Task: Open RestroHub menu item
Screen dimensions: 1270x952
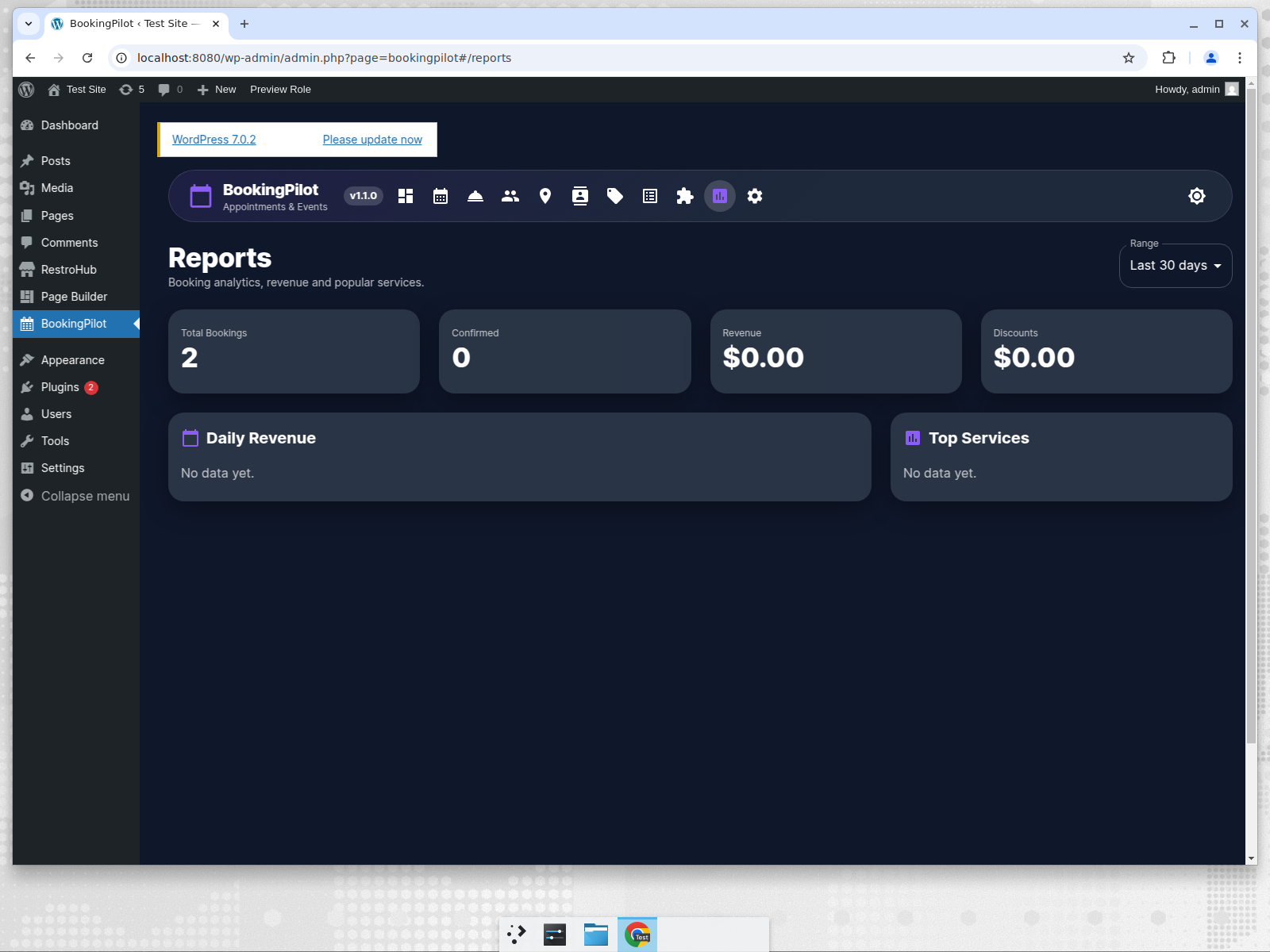Action: [x=76, y=270]
